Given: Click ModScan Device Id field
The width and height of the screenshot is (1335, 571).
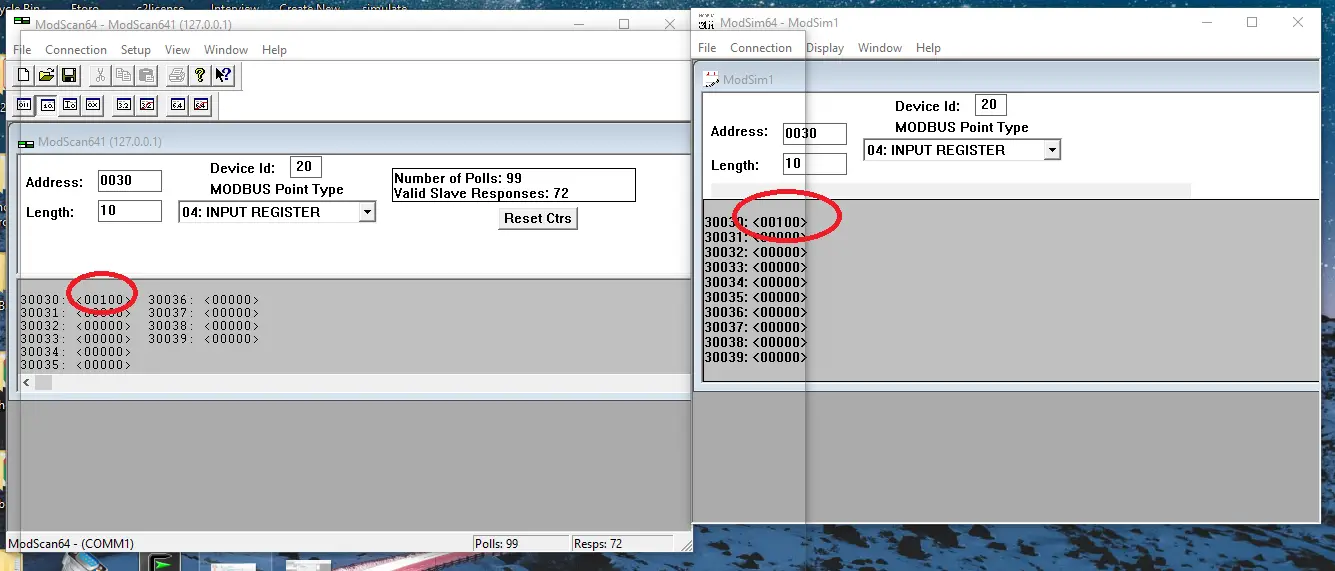Looking at the screenshot, I should click(x=306, y=167).
